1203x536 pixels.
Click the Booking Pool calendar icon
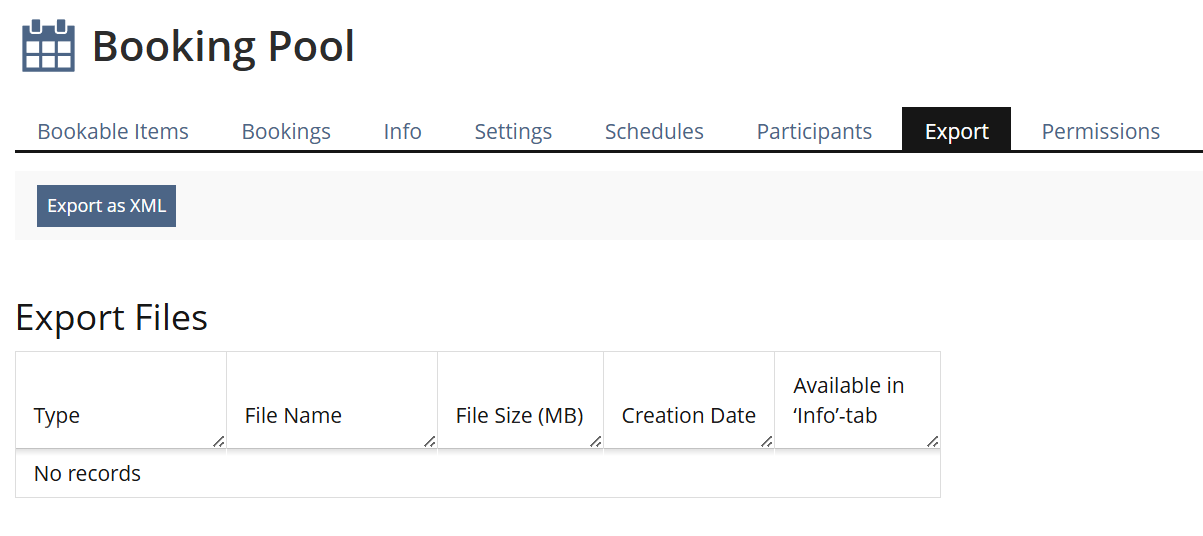coord(48,46)
